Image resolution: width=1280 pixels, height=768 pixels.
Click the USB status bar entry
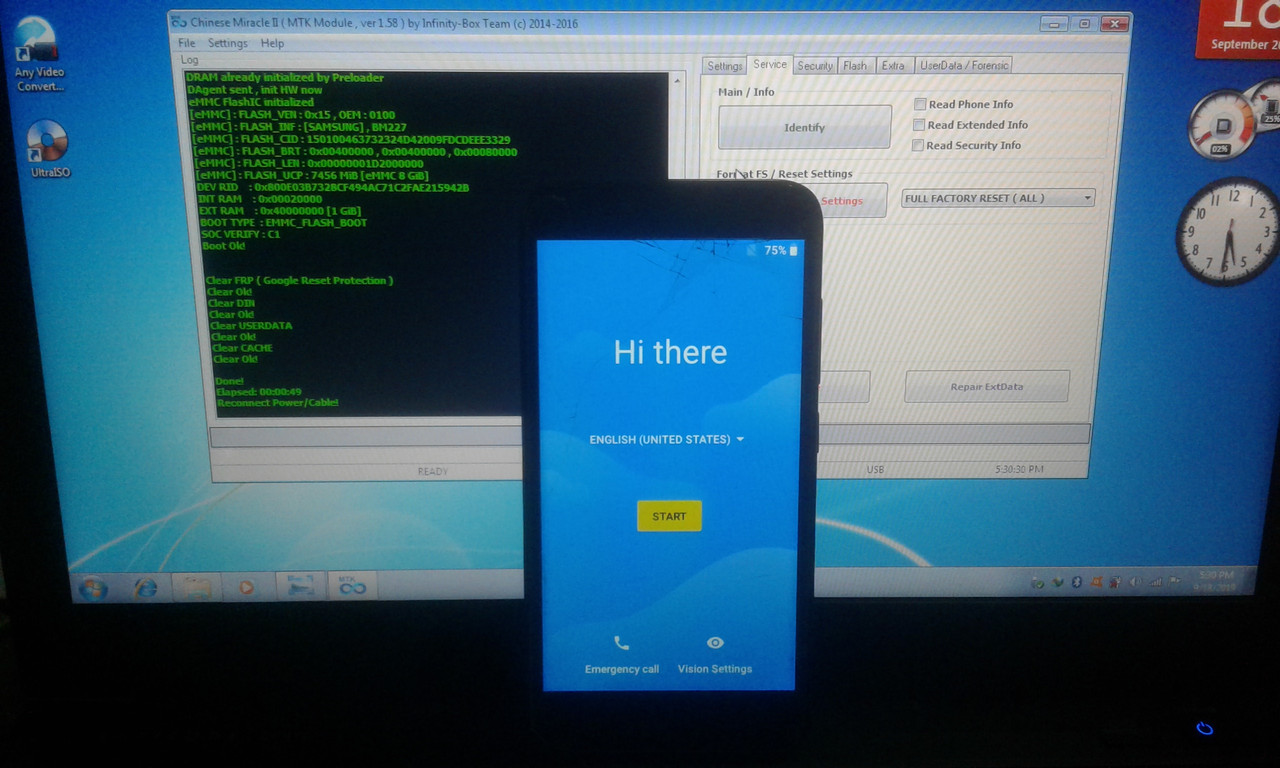[875, 469]
